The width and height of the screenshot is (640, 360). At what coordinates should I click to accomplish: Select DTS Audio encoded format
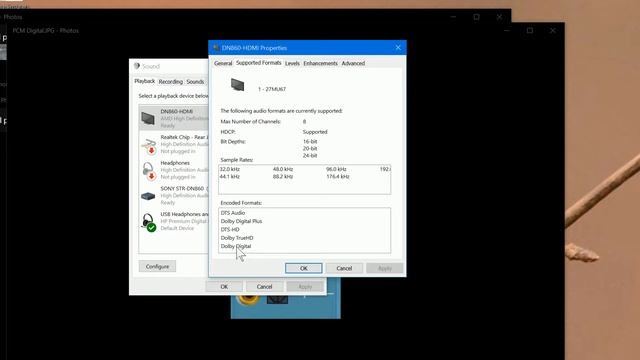click(x=233, y=213)
